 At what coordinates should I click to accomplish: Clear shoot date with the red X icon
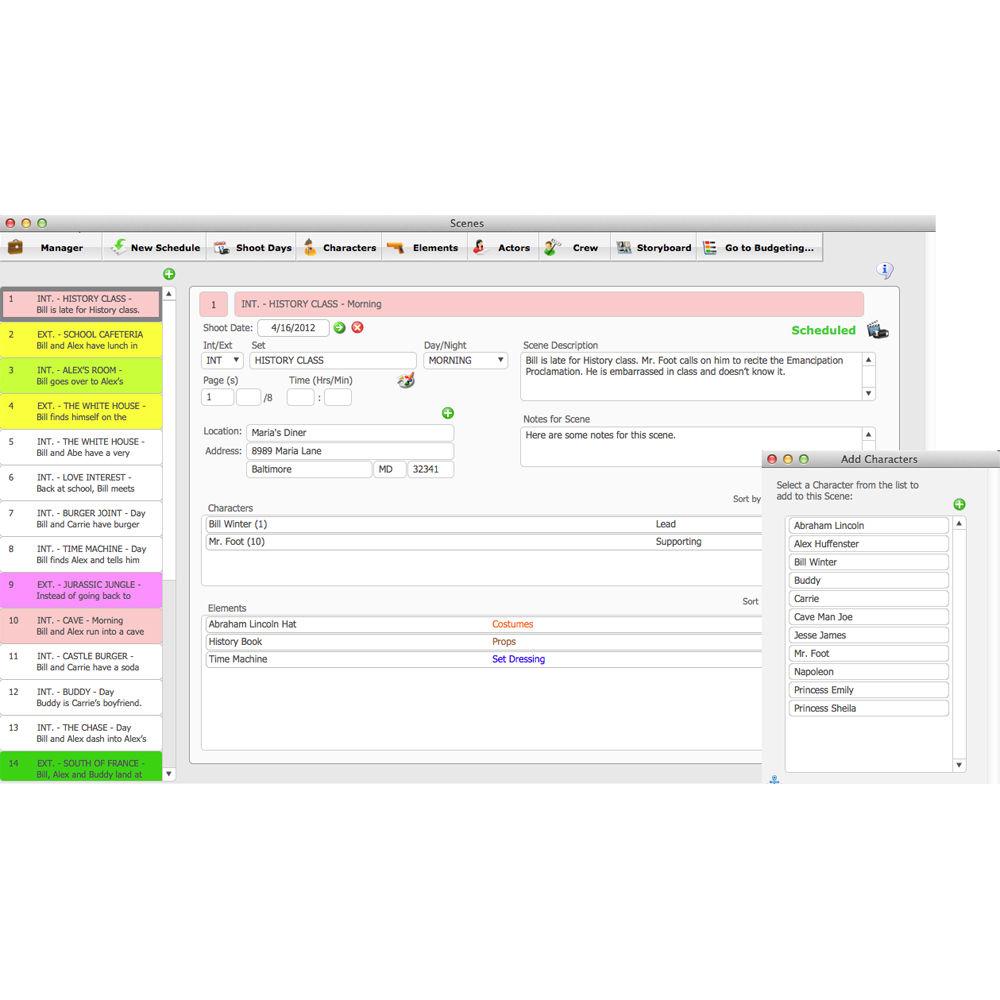pos(357,327)
